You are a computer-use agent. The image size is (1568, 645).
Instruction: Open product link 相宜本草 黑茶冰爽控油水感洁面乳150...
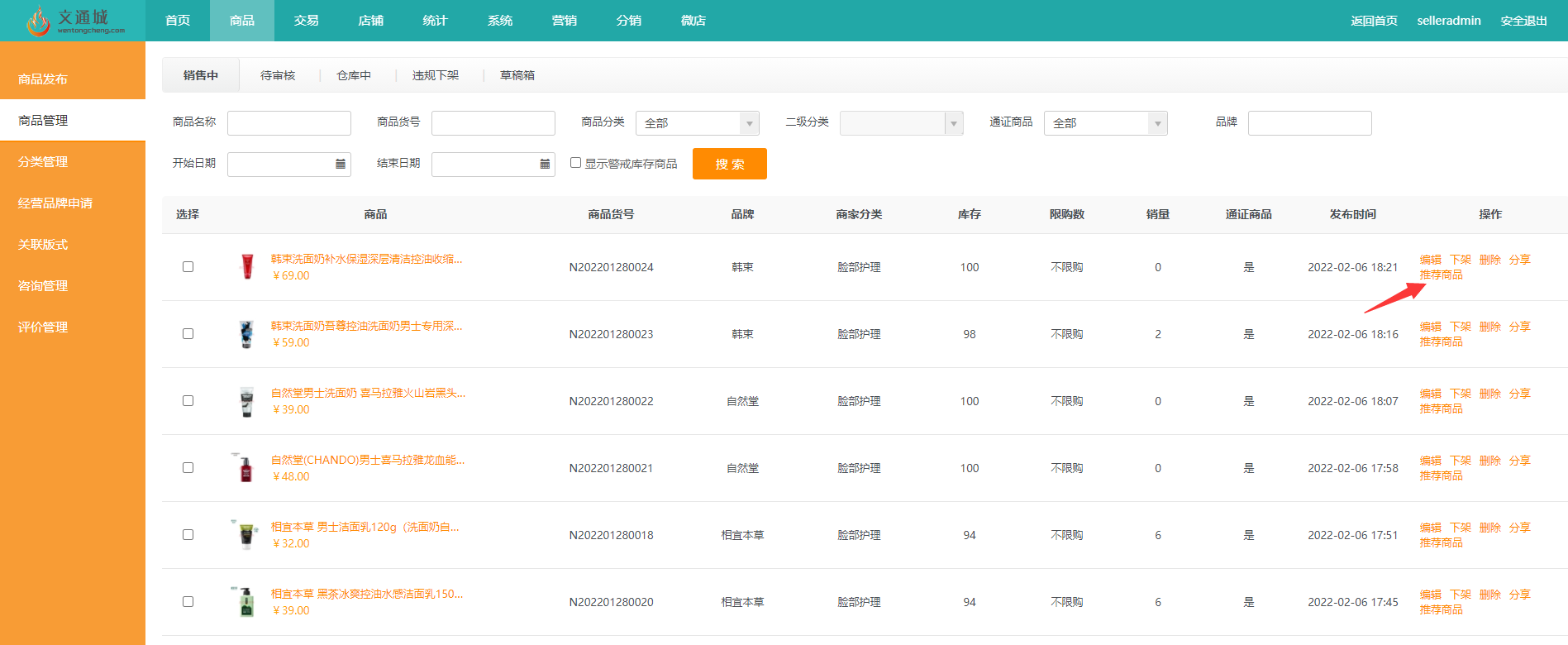(x=367, y=594)
